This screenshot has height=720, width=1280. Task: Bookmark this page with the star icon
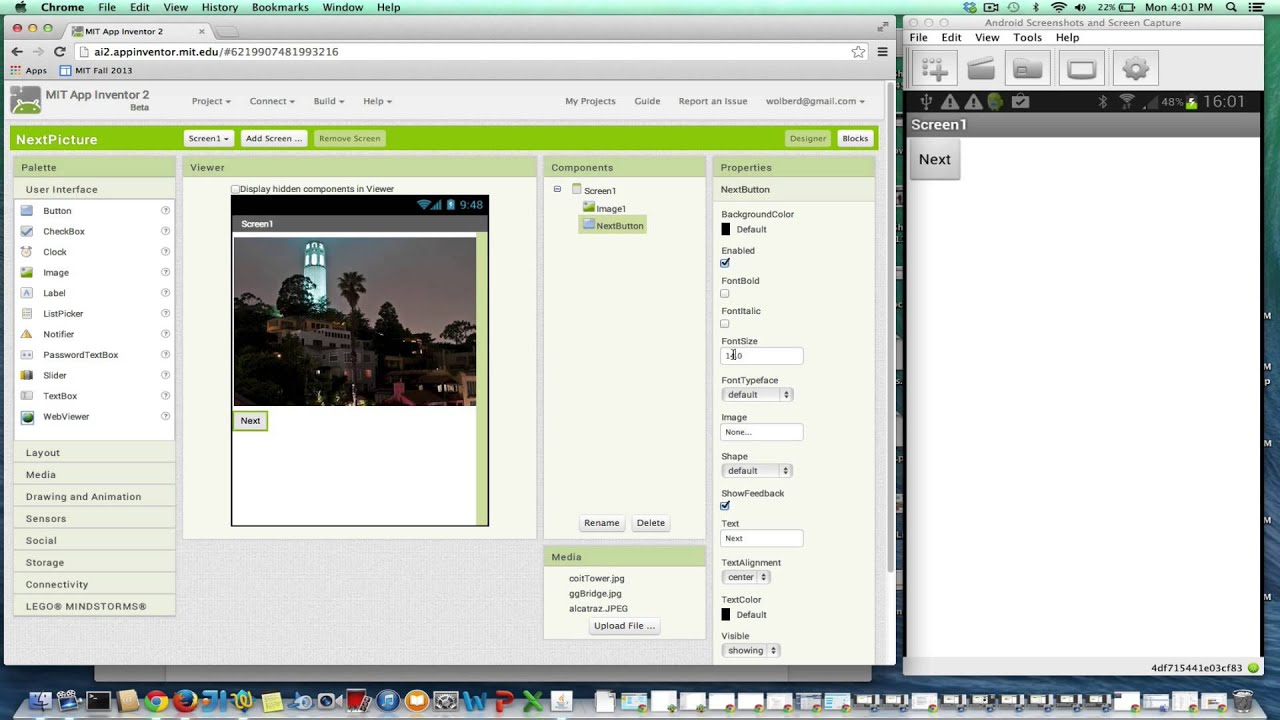tap(858, 51)
